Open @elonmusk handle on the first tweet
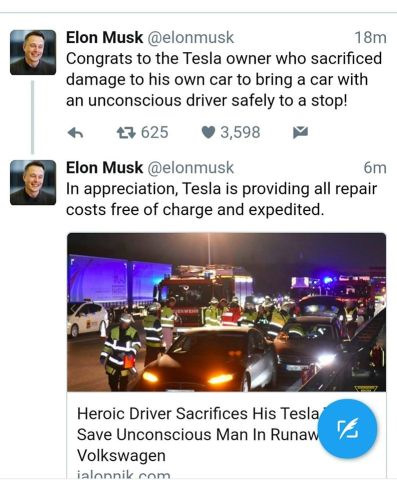 point(190,37)
